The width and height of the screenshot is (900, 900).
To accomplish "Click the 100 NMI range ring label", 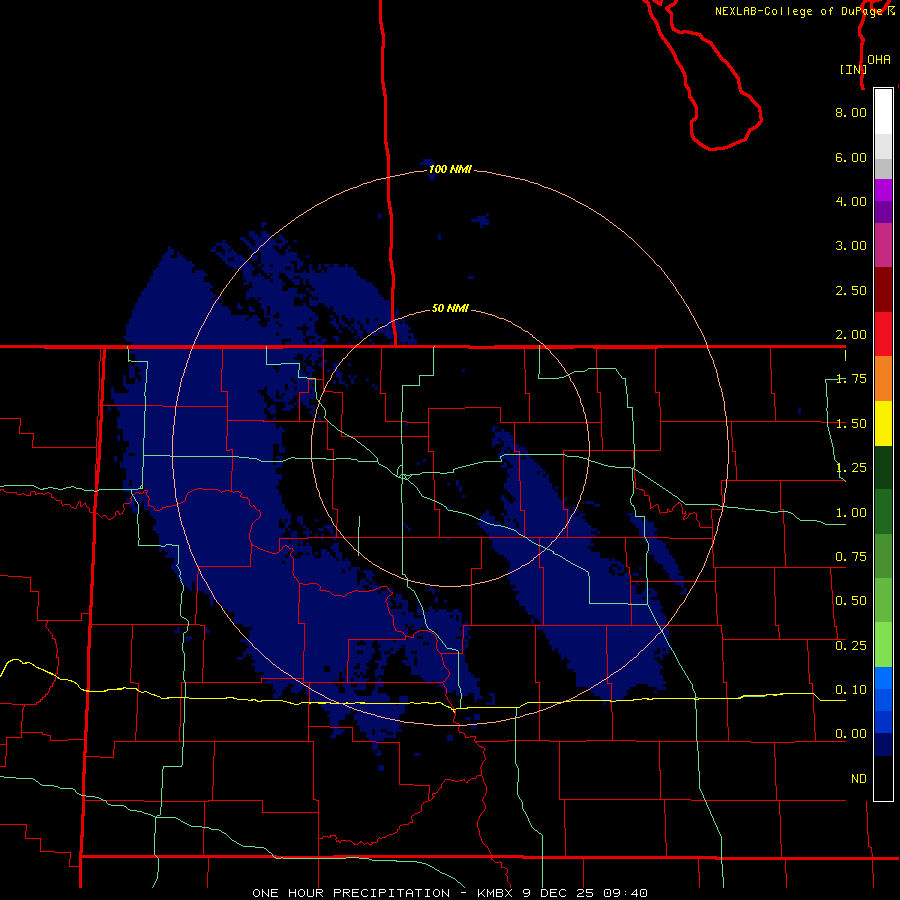I will [x=450, y=169].
